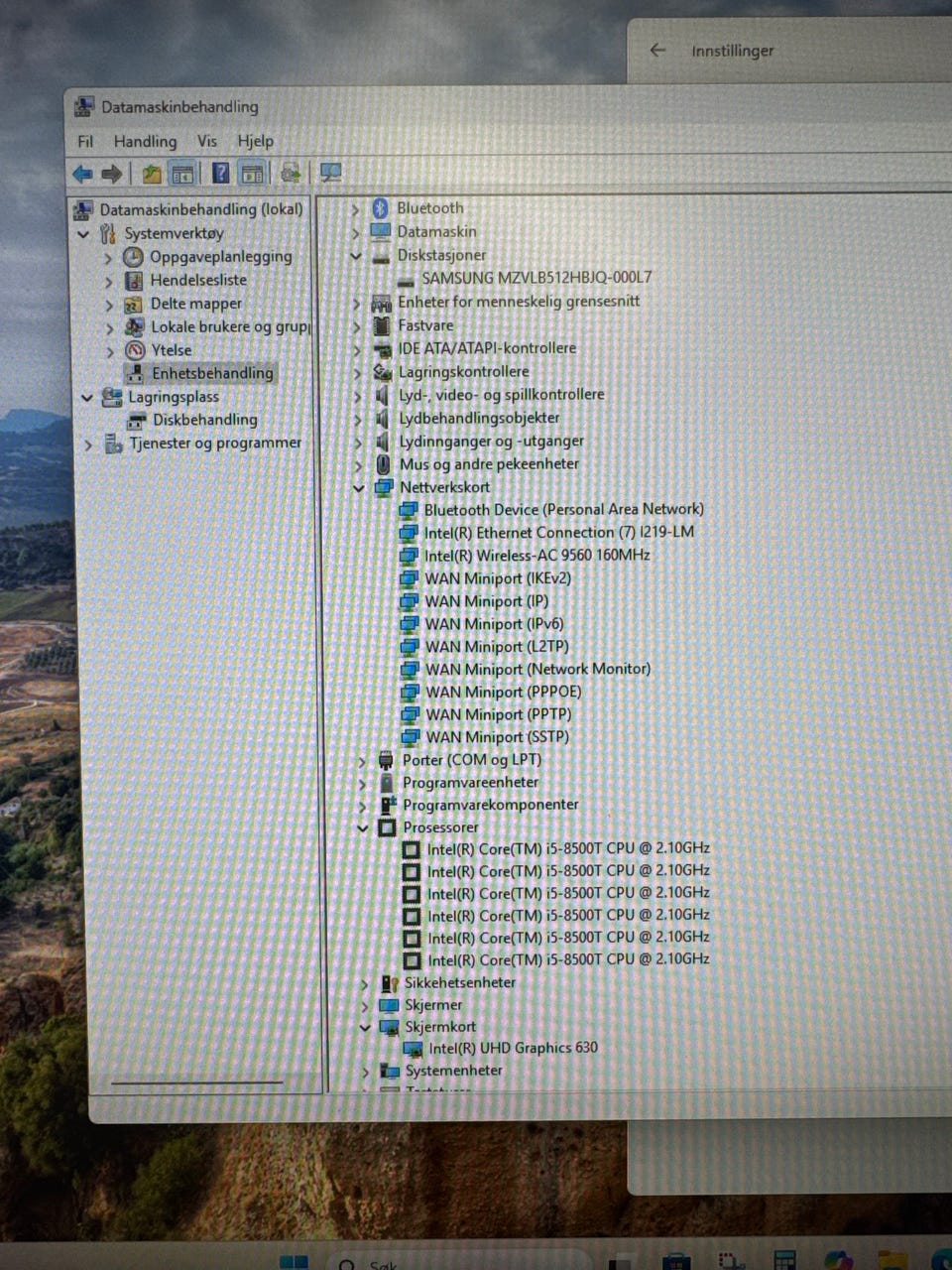The width and height of the screenshot is (952, 1270).
Task: Toggle the show/hide action pane toolbar icon
Action: (x=253, y=174)
